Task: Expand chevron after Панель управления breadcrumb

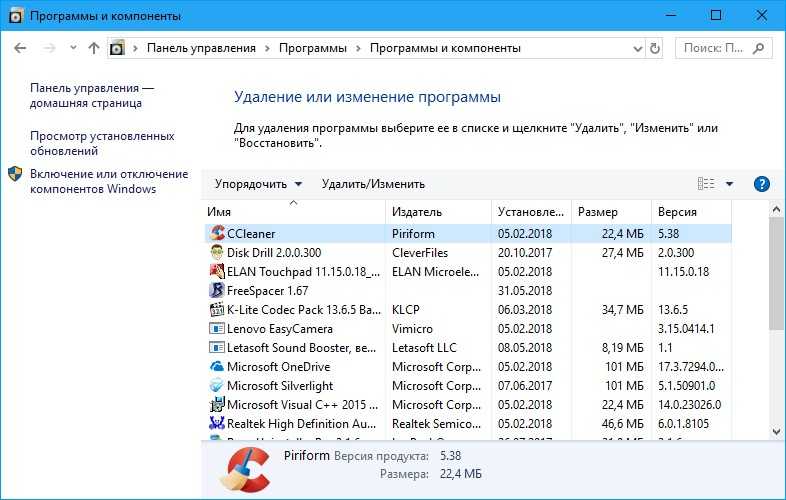Action: tap(267, 48)
